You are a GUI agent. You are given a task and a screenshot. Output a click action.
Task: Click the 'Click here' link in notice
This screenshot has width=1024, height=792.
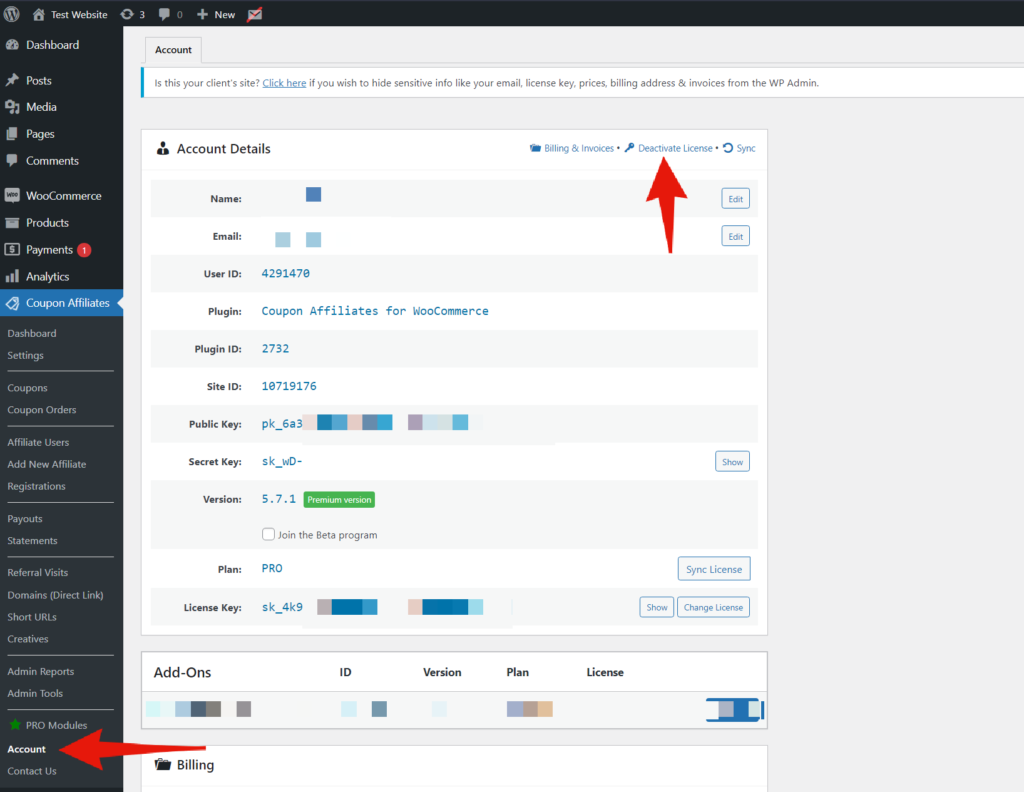point(284,83)
